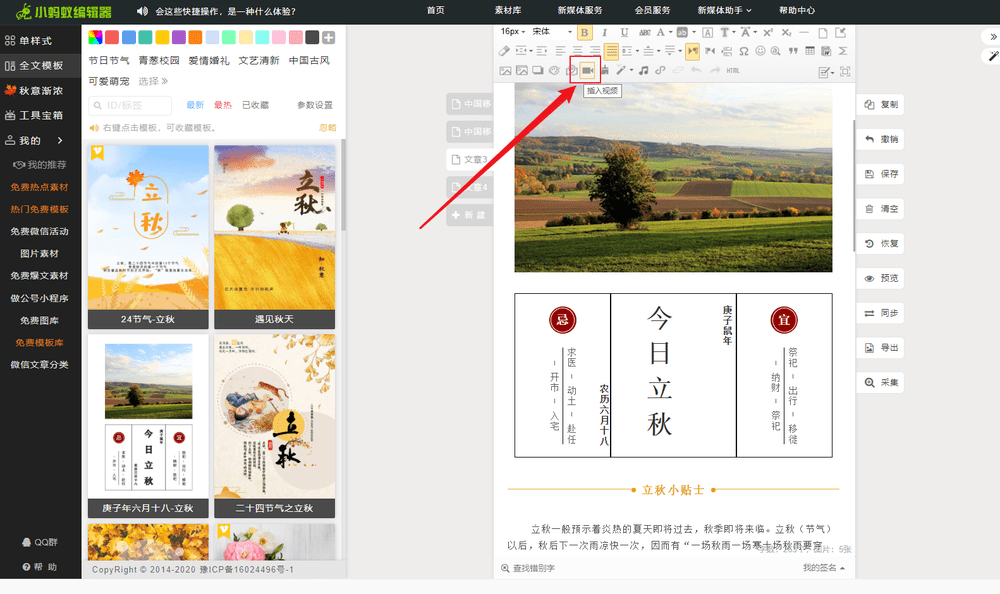Toggle underline formatting
This screenshot has height=594, width=1000.
(x=624, y=32)
